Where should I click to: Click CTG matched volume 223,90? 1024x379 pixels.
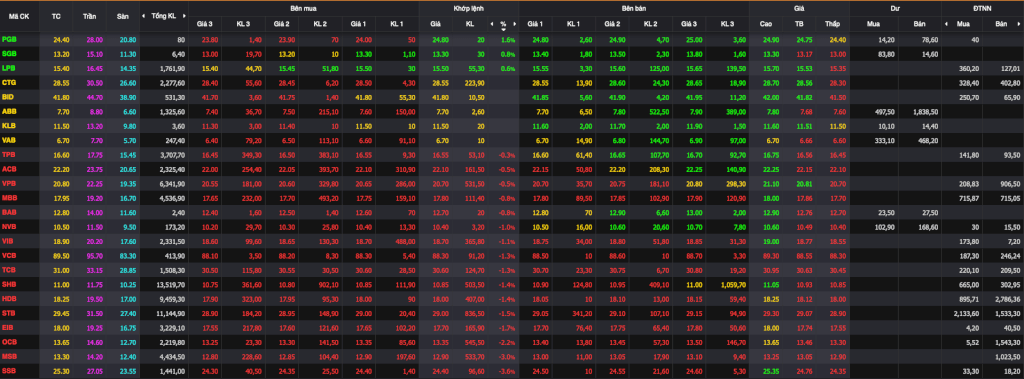point(474,82)
